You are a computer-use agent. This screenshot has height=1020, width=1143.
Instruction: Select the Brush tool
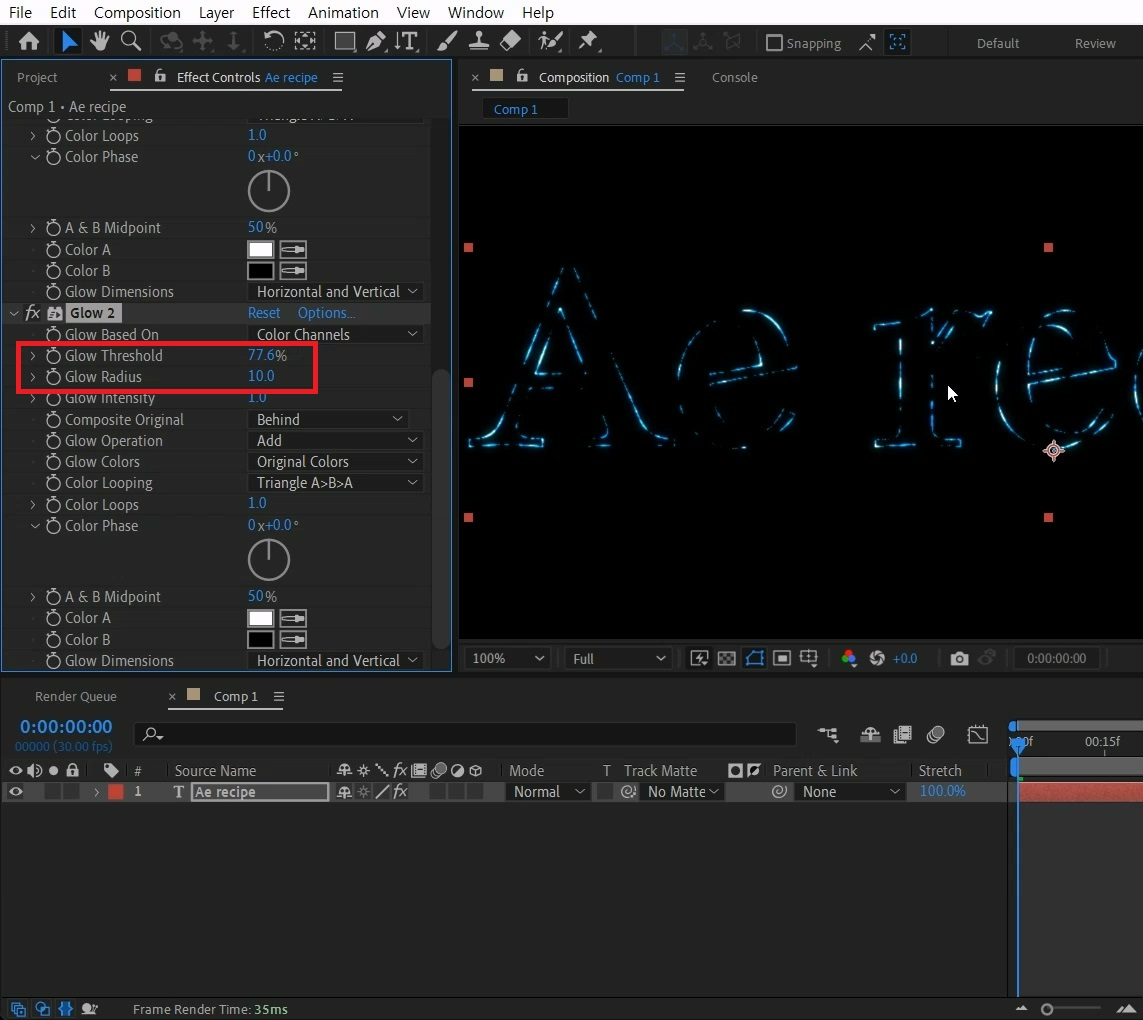446,42
